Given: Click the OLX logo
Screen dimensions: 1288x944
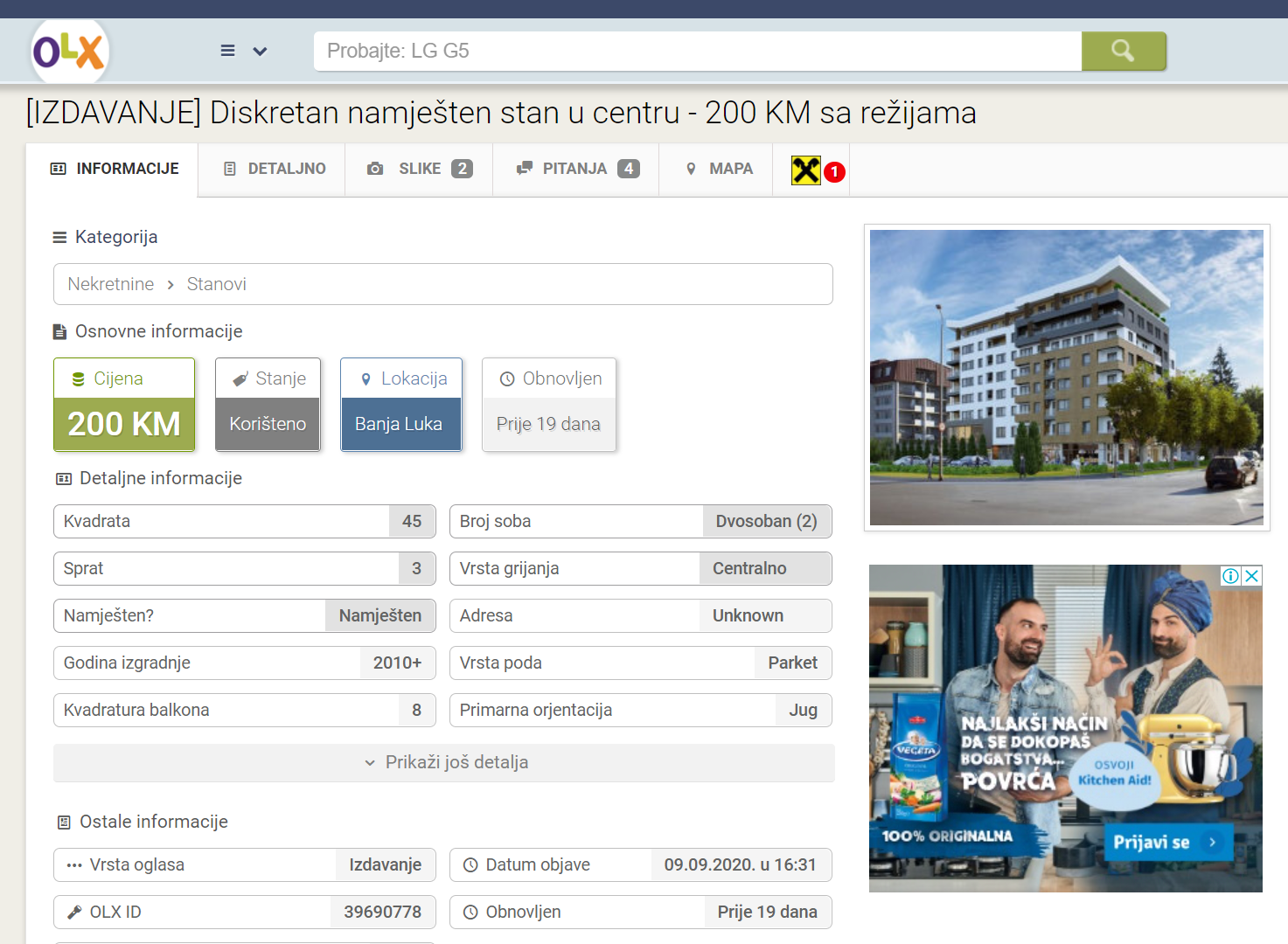Looking at the screenshot, I should pos(69,52).
